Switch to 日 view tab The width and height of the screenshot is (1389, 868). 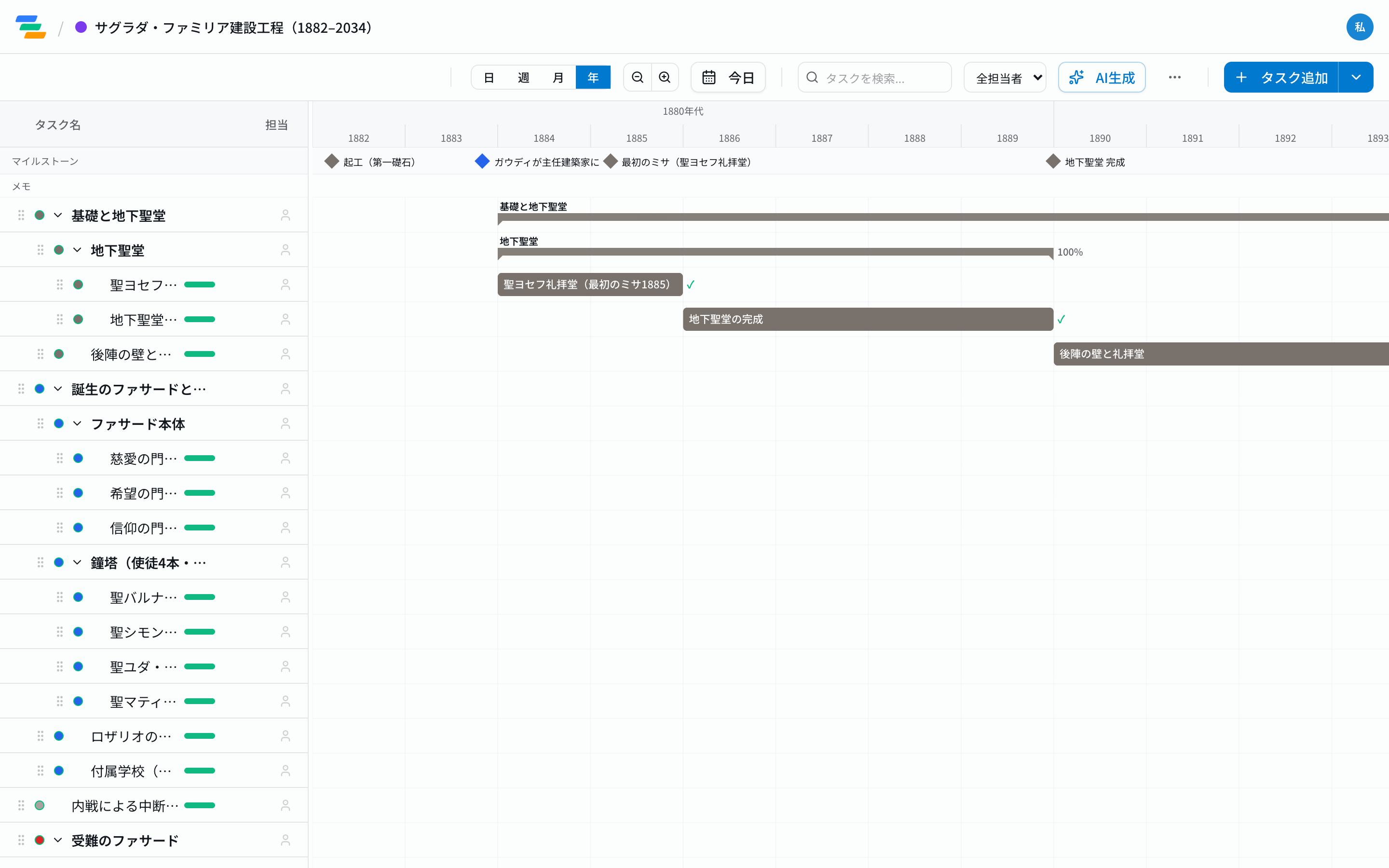(489, 78)
